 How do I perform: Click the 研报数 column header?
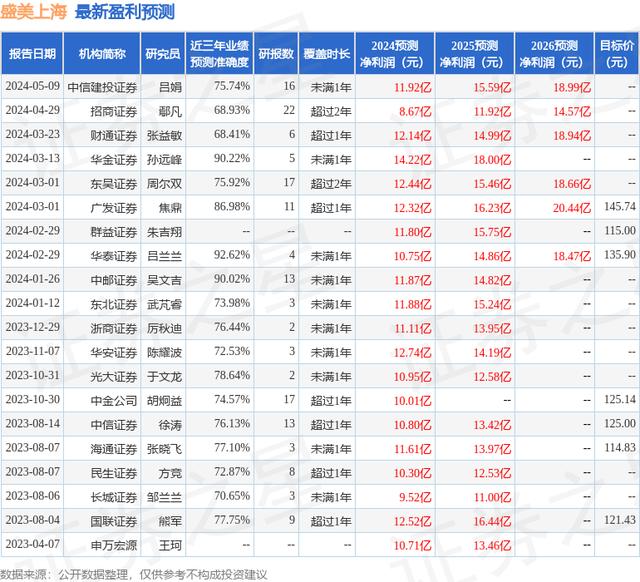[x=276, y=53]
